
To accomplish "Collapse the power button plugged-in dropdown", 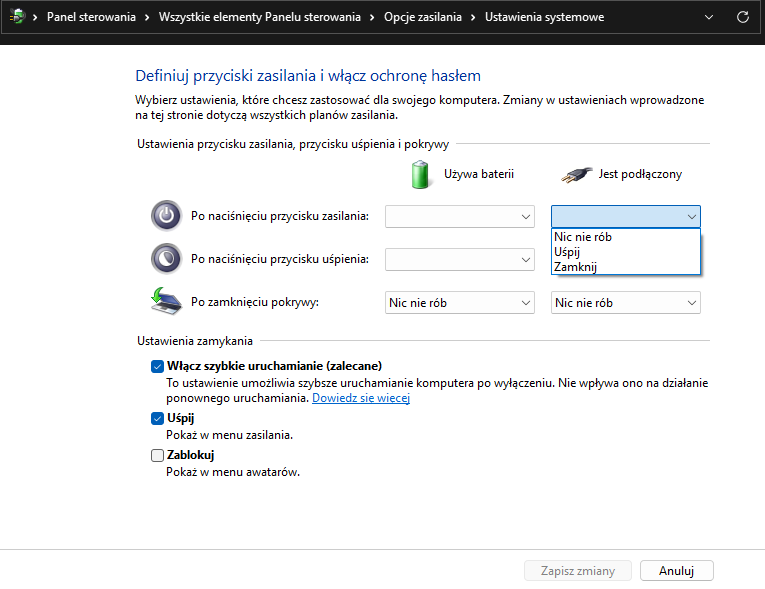I will click(625, 216).
